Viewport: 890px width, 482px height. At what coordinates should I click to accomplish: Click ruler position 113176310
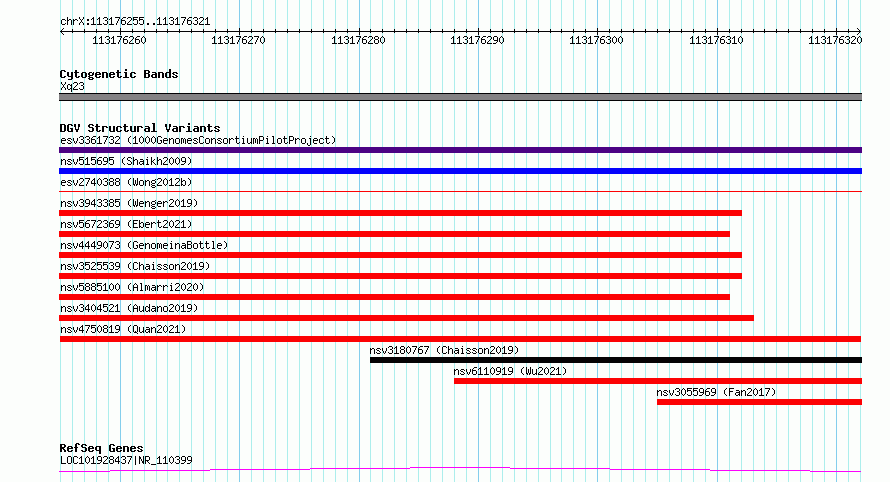pyautogui.click(x=716, y=40)
